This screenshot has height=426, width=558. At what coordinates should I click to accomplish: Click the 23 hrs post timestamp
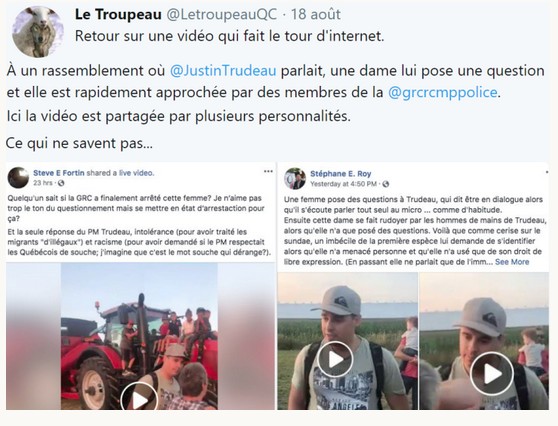coord(43,183)
